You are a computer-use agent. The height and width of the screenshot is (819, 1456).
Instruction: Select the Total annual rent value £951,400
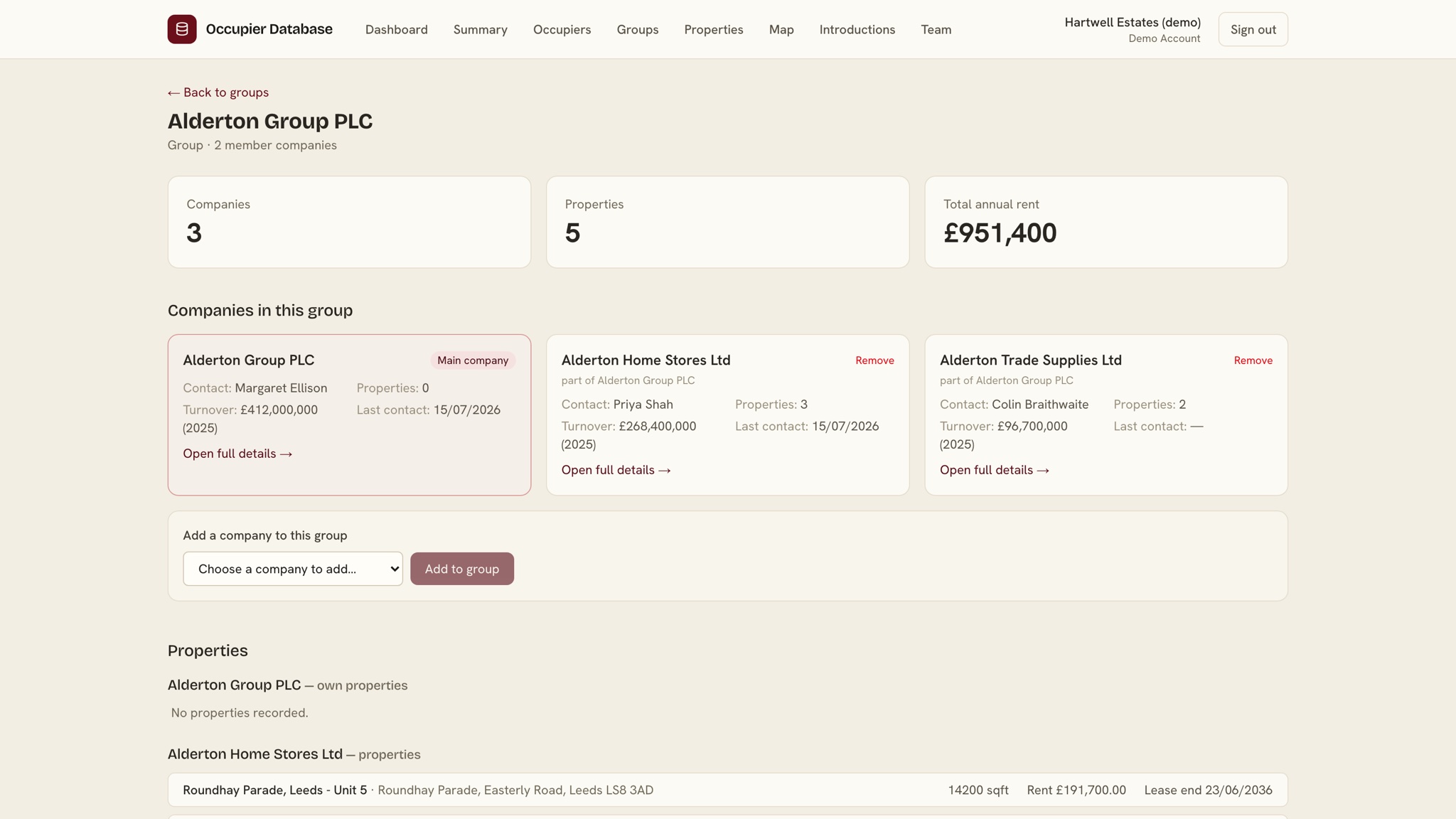[x=1000, y=233]
